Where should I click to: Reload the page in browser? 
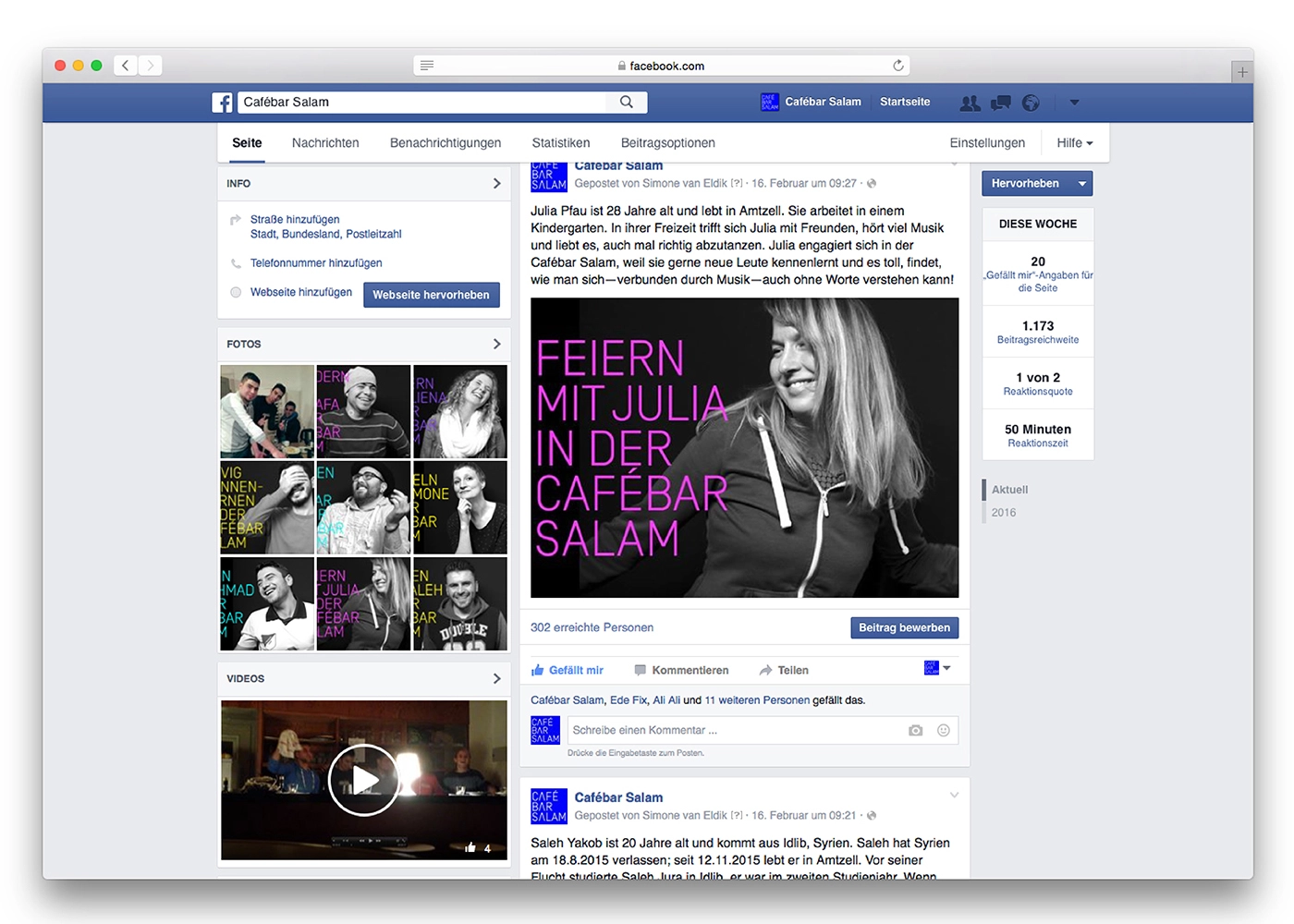click(x=897, y=66)
